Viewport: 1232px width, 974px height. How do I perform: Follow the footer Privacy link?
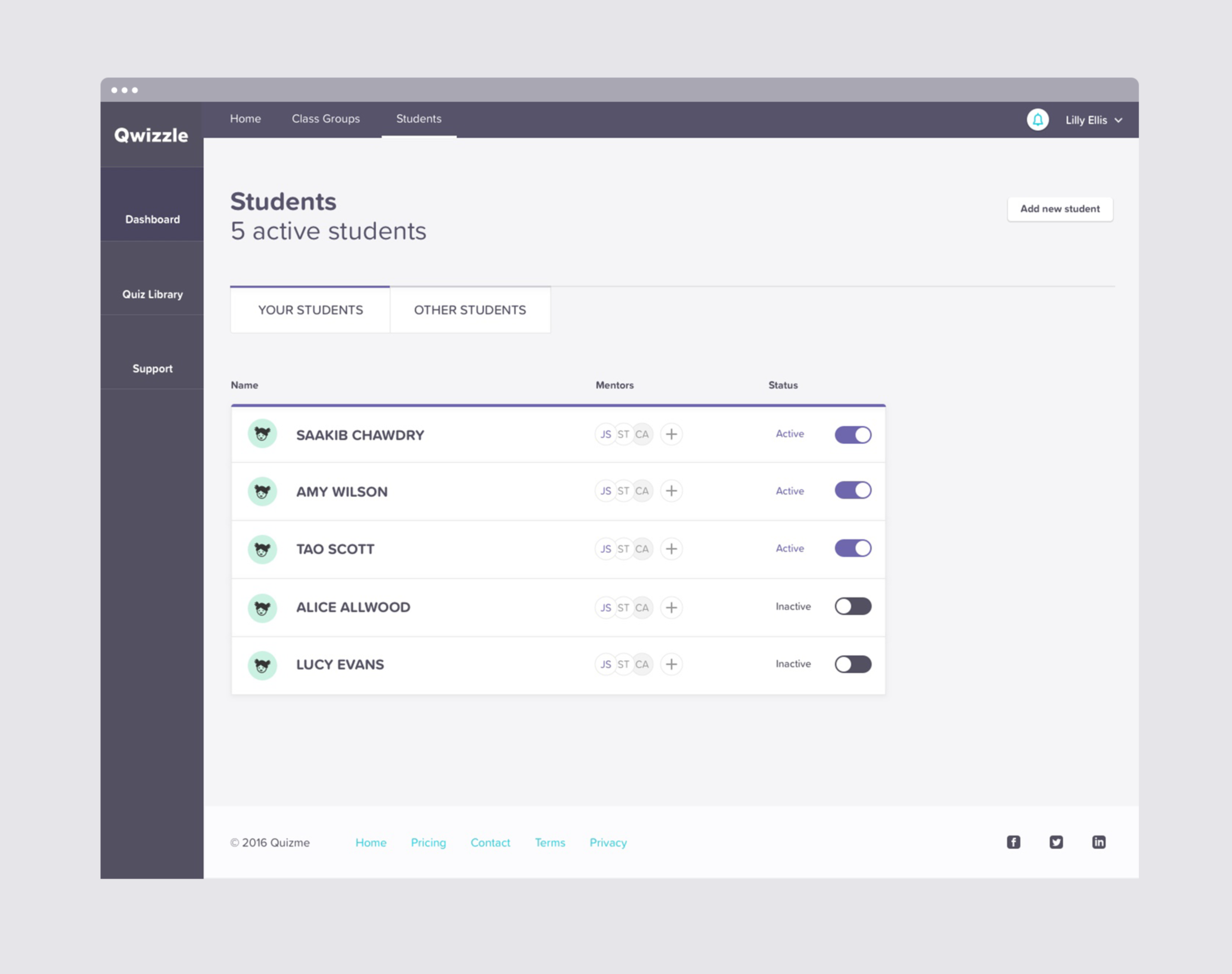coord(608,842)
